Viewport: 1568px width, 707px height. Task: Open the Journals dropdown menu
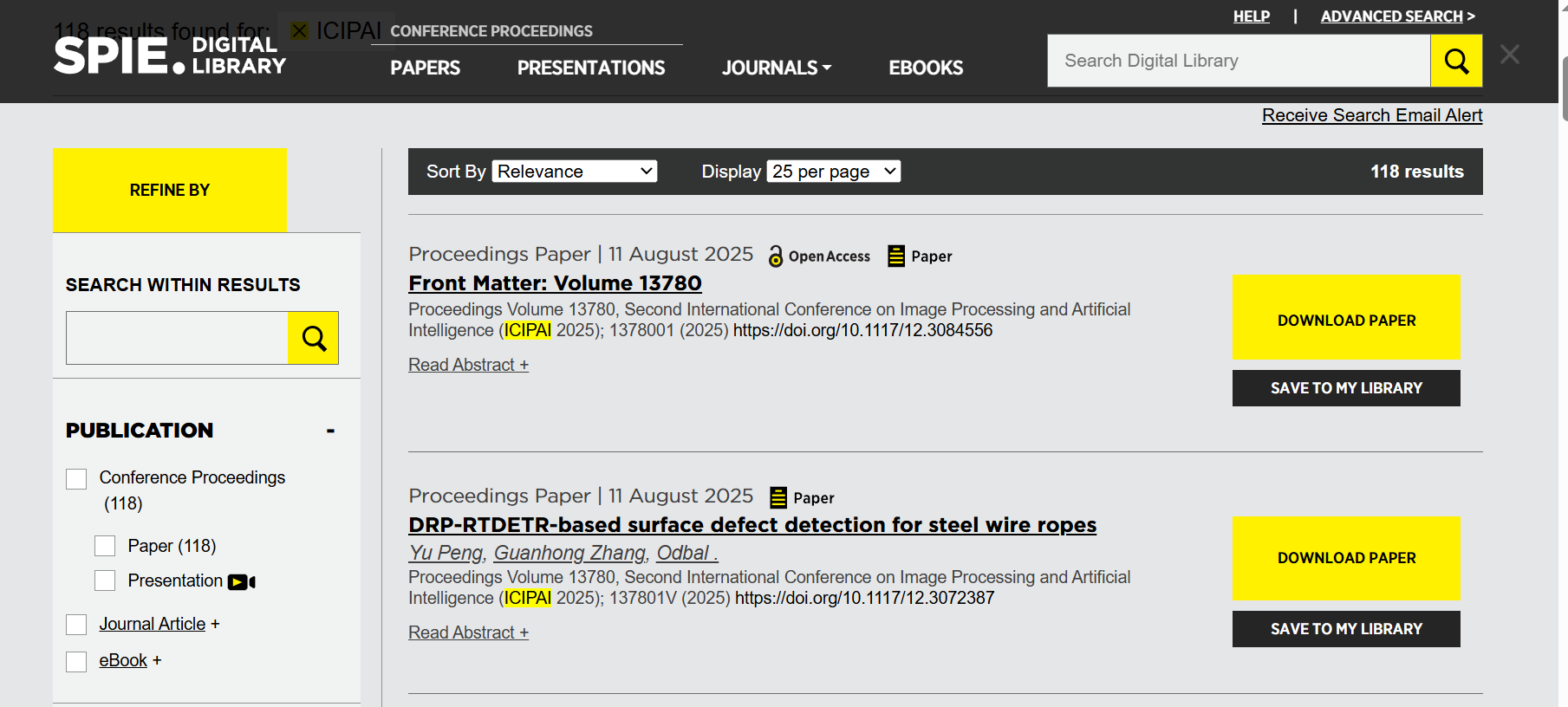click(777, 68)
